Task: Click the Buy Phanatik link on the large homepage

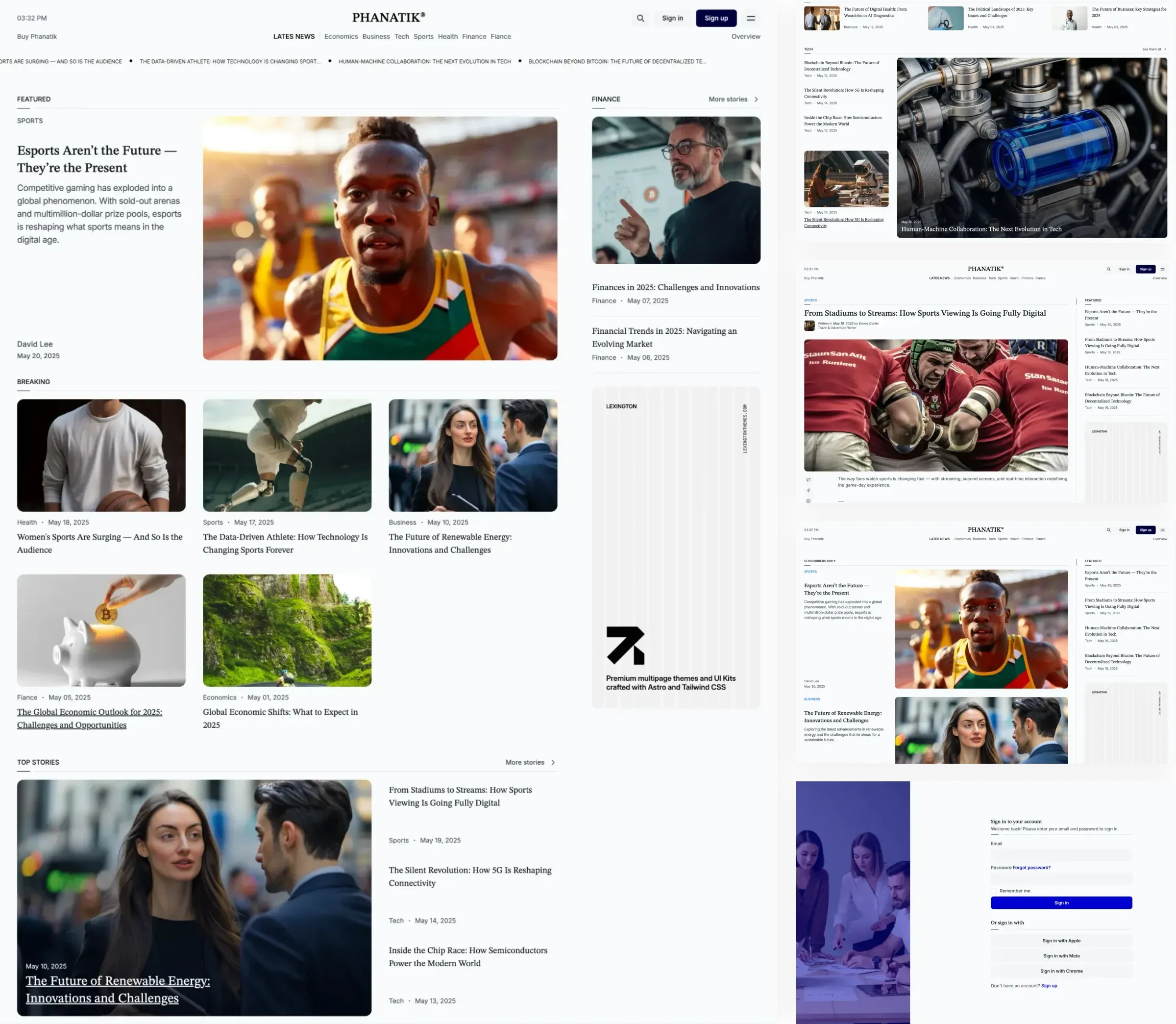Action: click(37, 37)
